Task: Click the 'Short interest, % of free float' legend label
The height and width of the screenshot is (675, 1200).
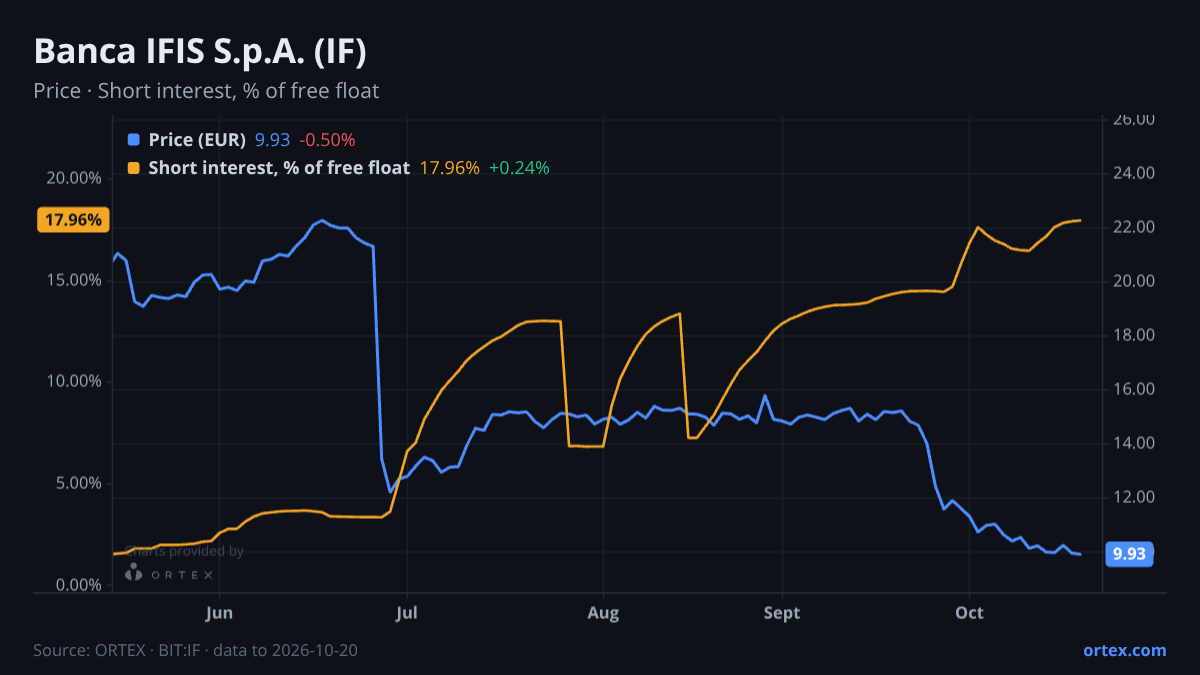Action: pyautogui.click(x=279, y=168)
